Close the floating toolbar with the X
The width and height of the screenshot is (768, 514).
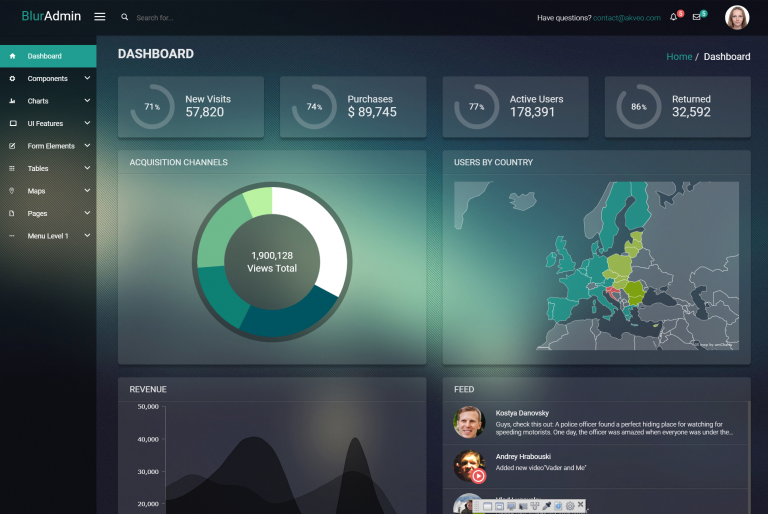point(581,506)
